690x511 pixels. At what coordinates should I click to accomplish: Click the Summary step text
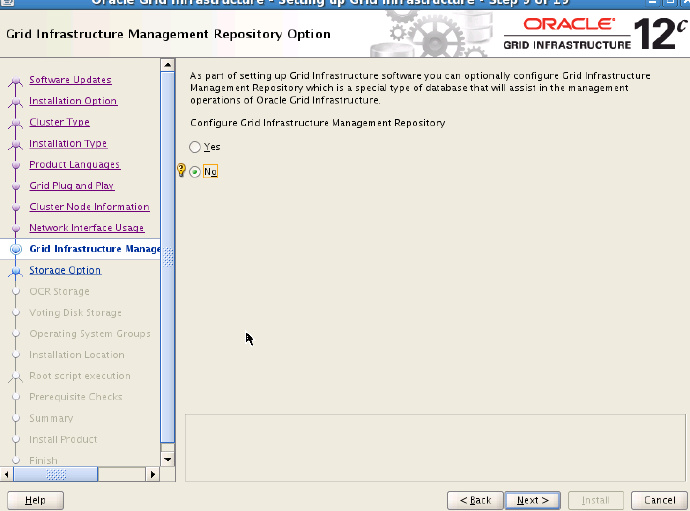click(x=51, y=418)
